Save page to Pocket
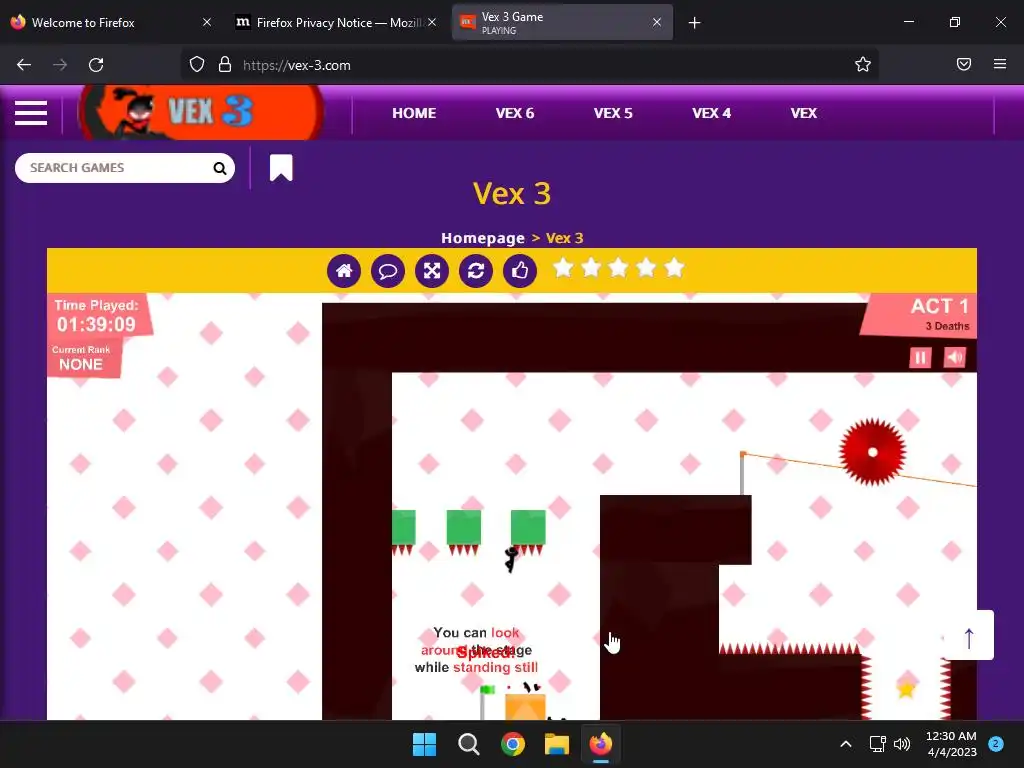This screenshot has width=1024, height=768. coord(964,65)
